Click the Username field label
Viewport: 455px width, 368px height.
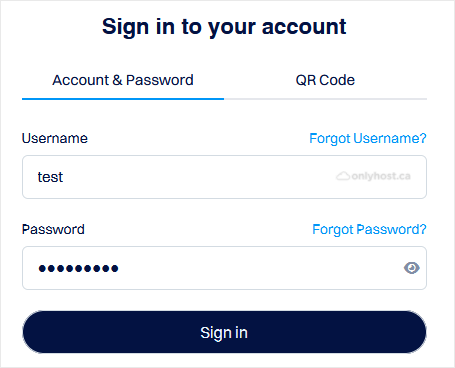click(x=55, y=138)
